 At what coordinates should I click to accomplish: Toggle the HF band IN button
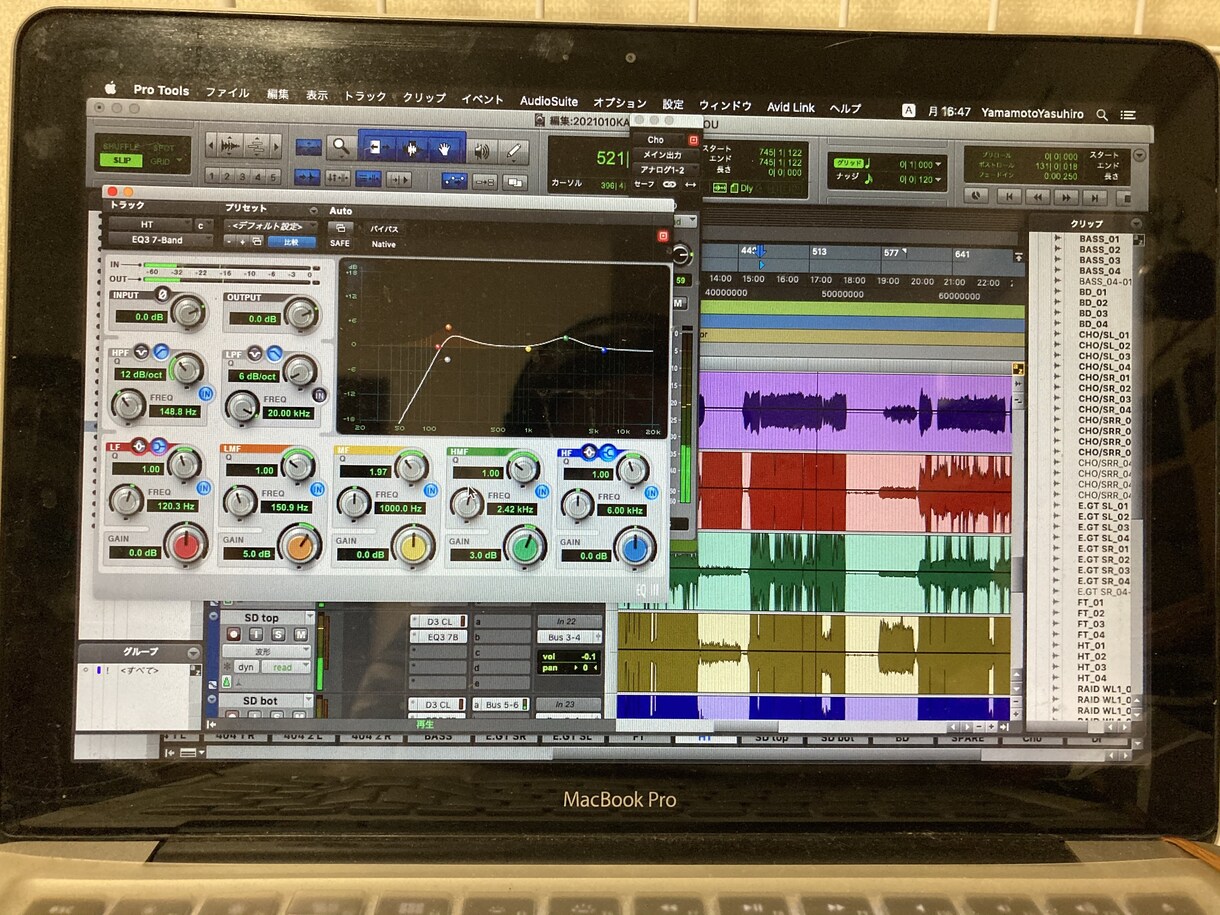point(651,492)
